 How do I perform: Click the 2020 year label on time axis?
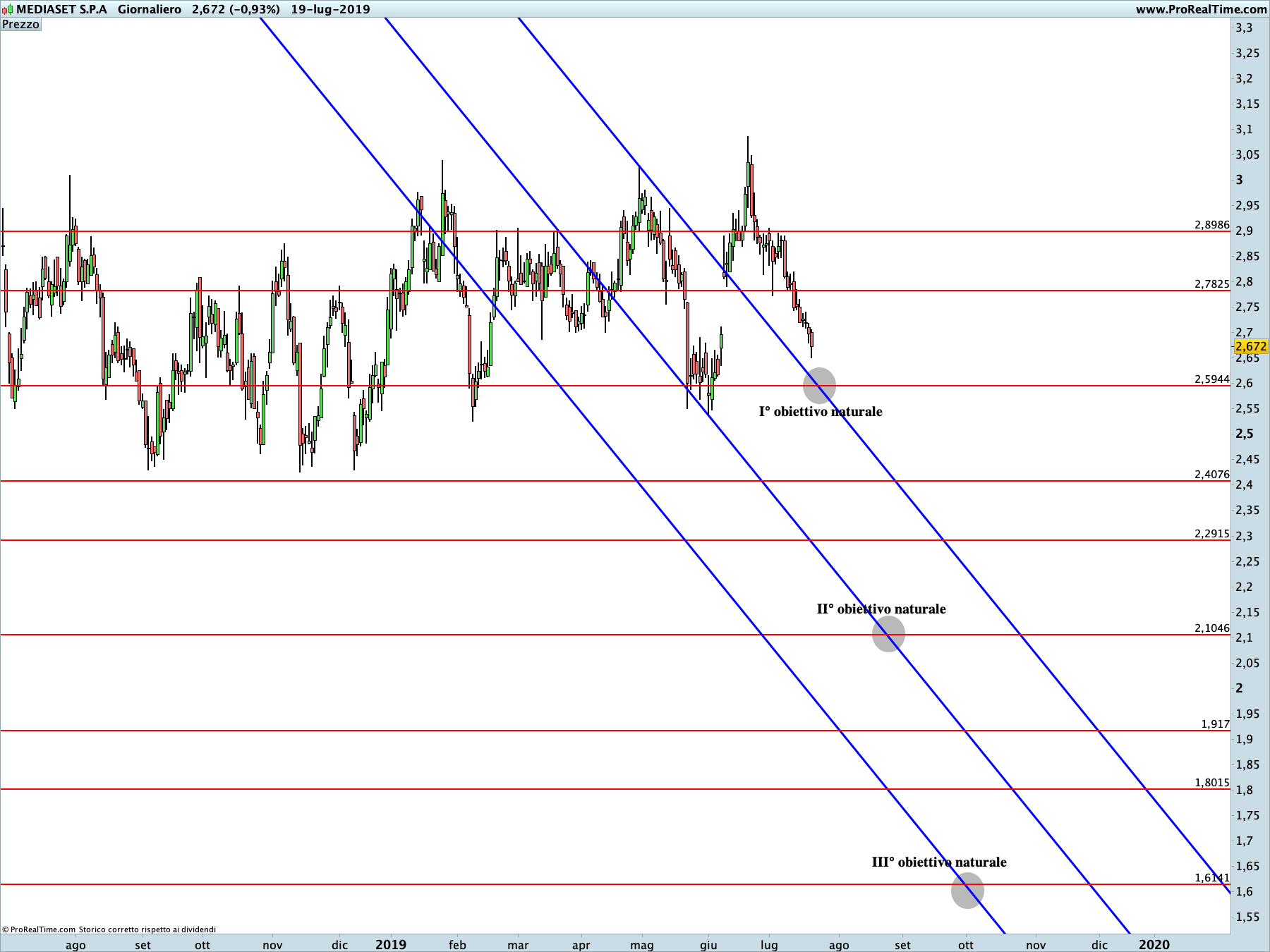click(1154, 944)
